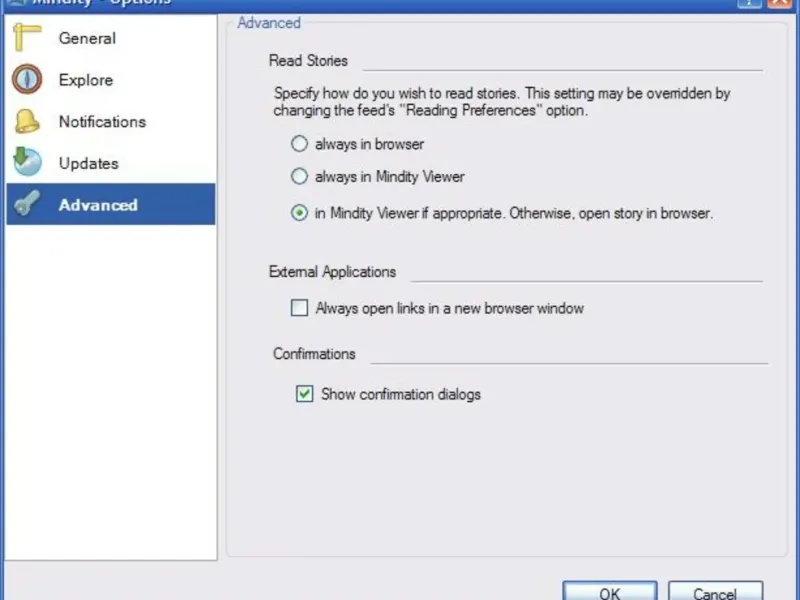Screen dimensions: 800x600
Task: Click the help icon in title bar
Action: point(749,3)
